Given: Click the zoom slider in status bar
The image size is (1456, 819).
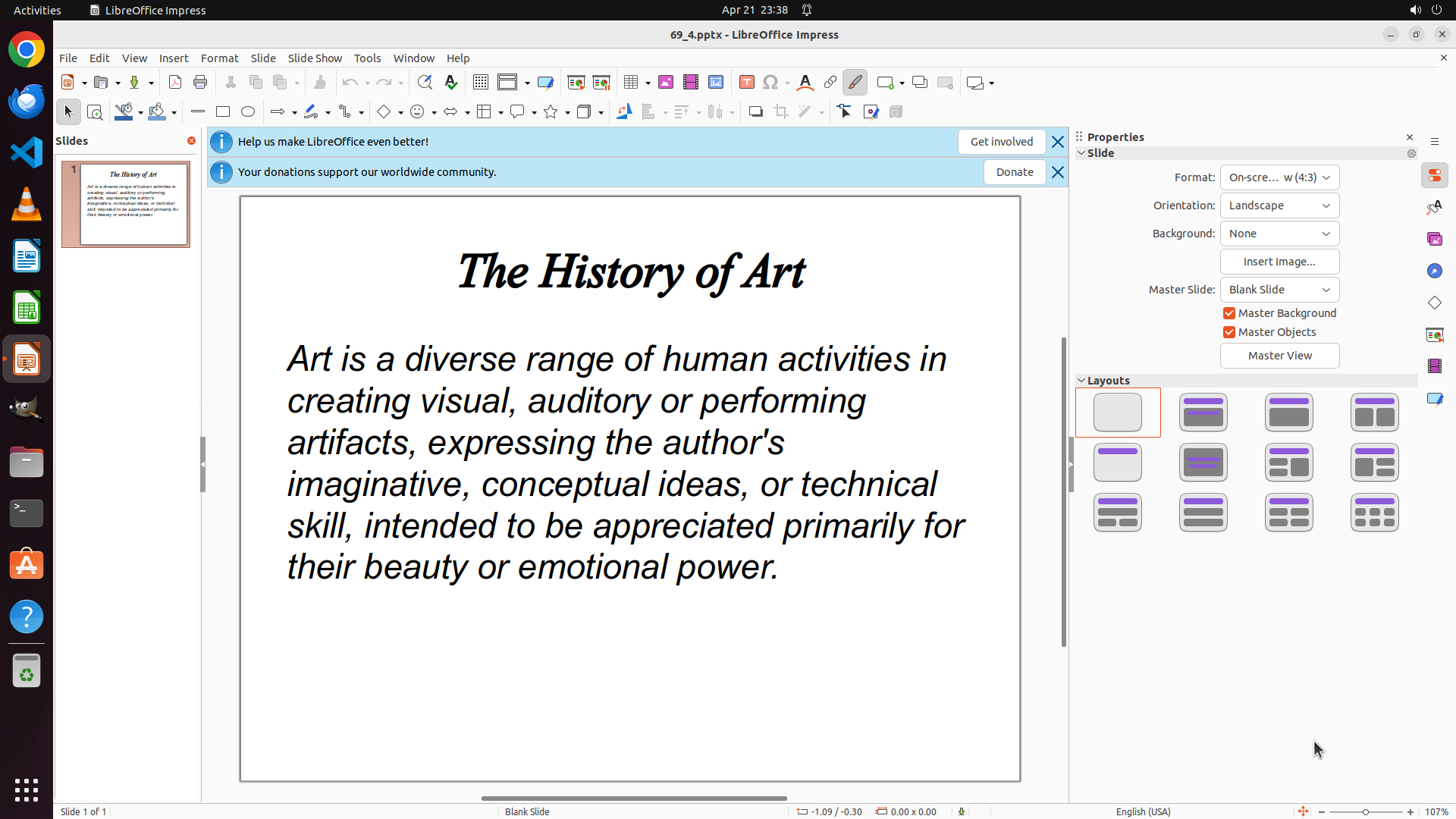Looking at the screenshot, I should [x=1365, y=811].
